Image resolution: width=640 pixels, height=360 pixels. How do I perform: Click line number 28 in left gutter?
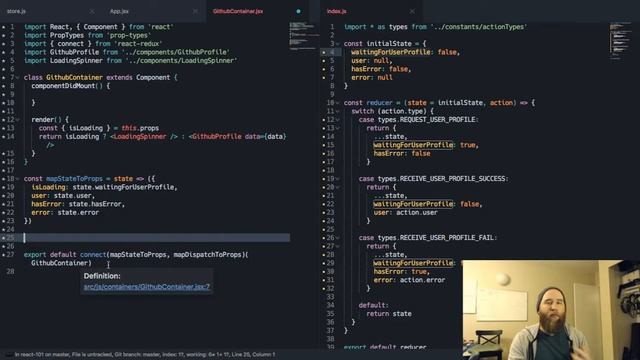(10, 271)
